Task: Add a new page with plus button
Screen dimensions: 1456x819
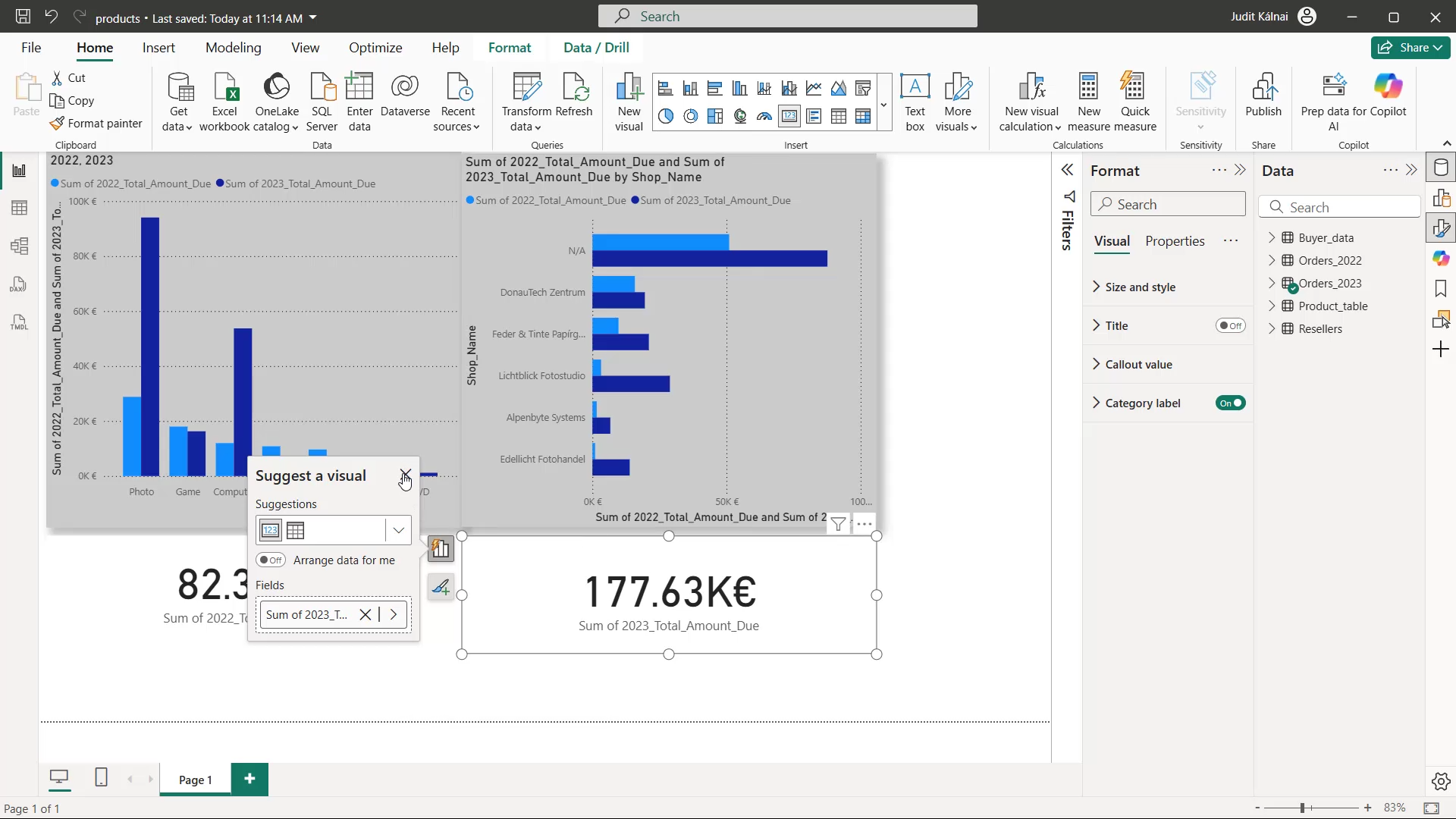Action: click(249, 779)
